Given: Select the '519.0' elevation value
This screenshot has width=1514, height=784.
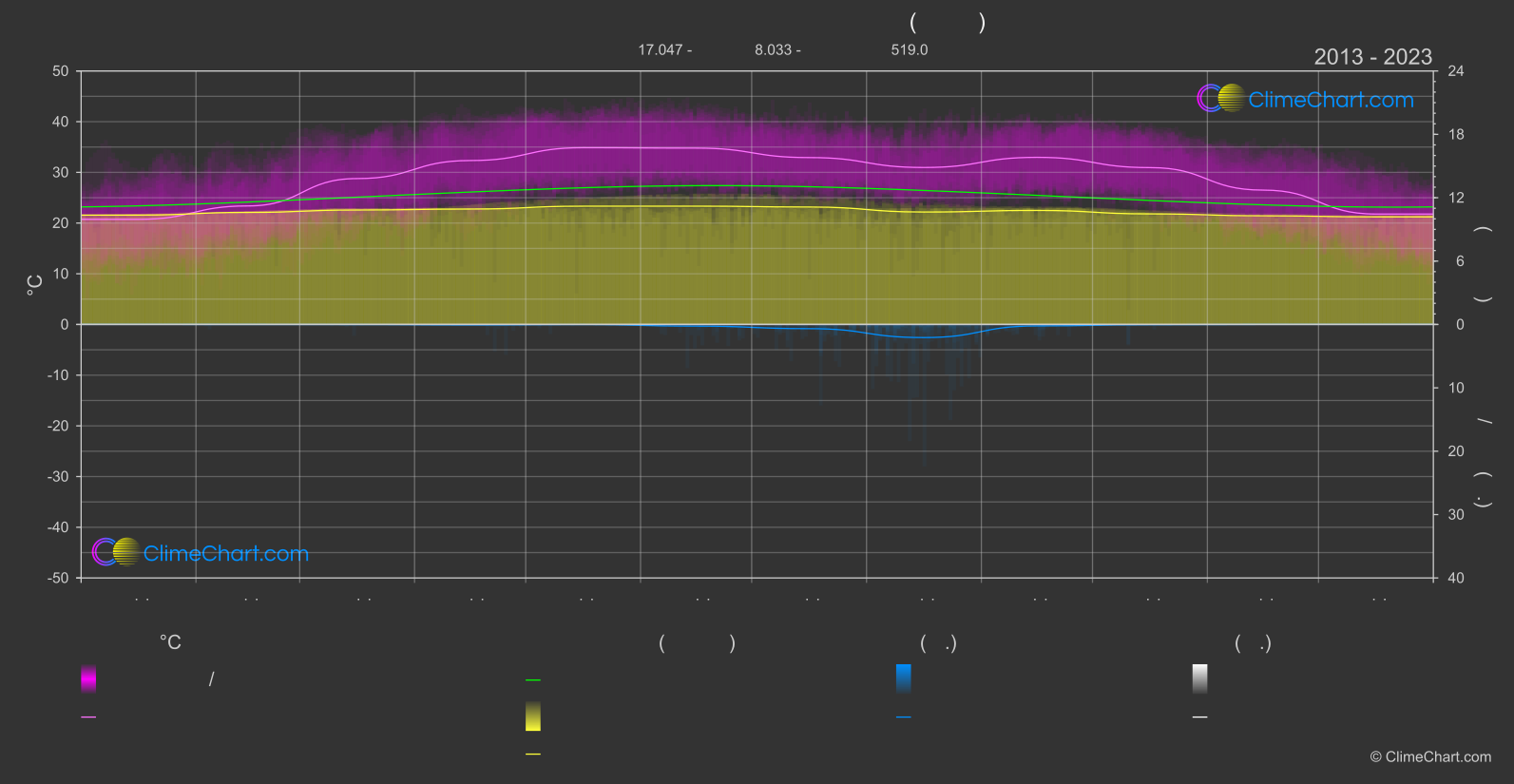Looking at the screenshot, I should 910,49.
